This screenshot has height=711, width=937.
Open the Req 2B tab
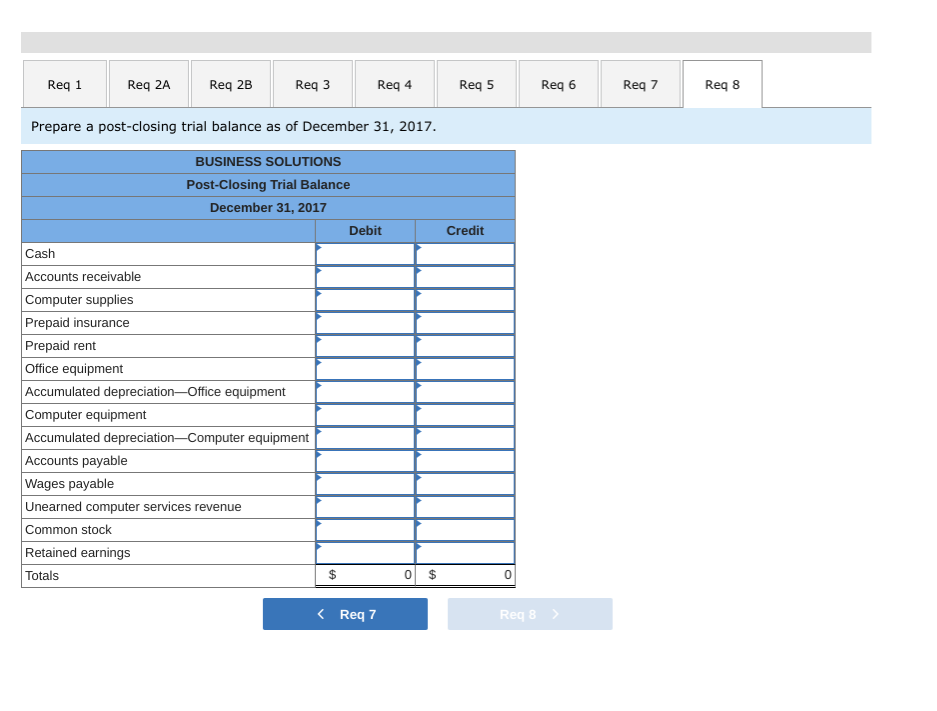point(231,84)
